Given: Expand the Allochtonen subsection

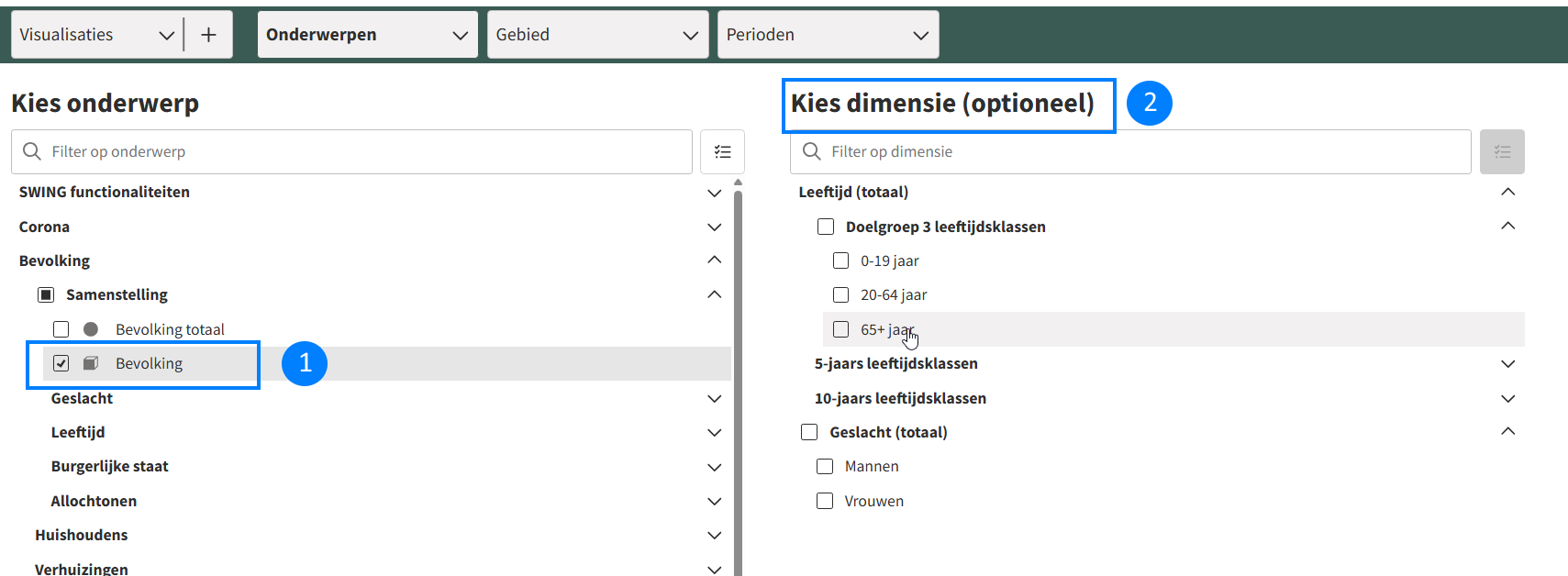Looking at the screenshot, I should 714,501.
